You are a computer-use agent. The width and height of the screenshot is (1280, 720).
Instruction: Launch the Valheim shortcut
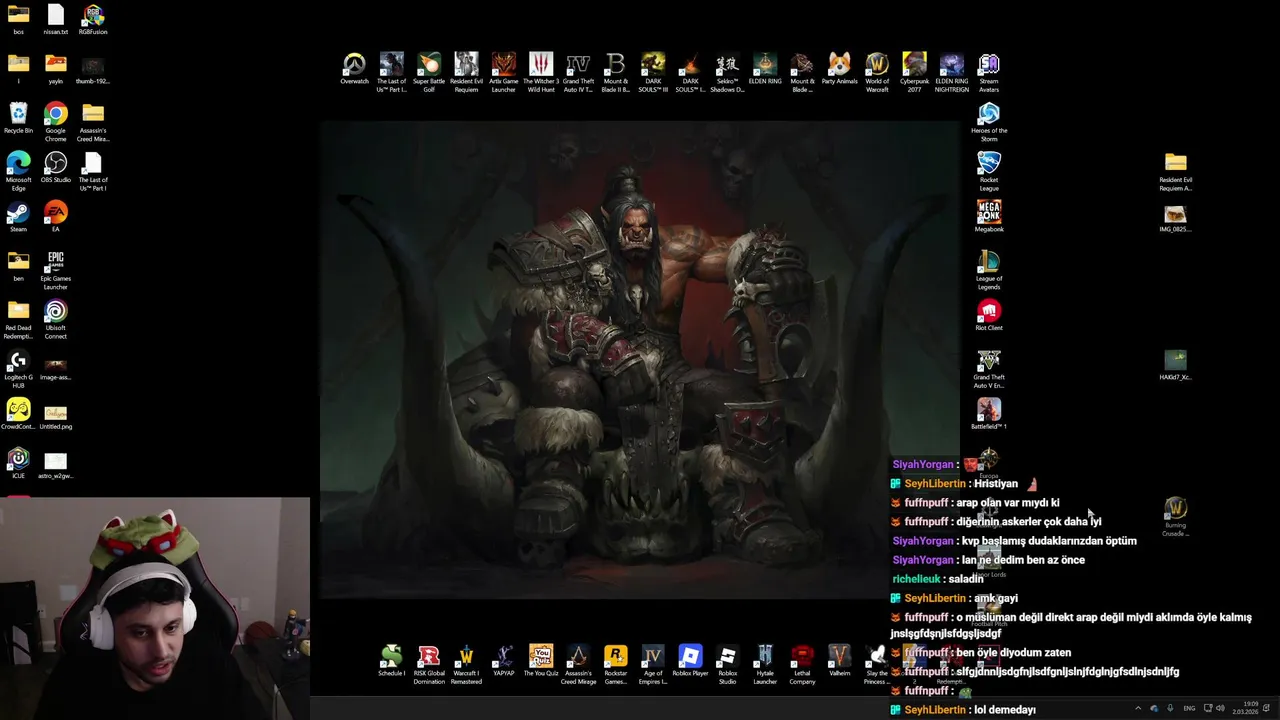click(x=840, y=661)
